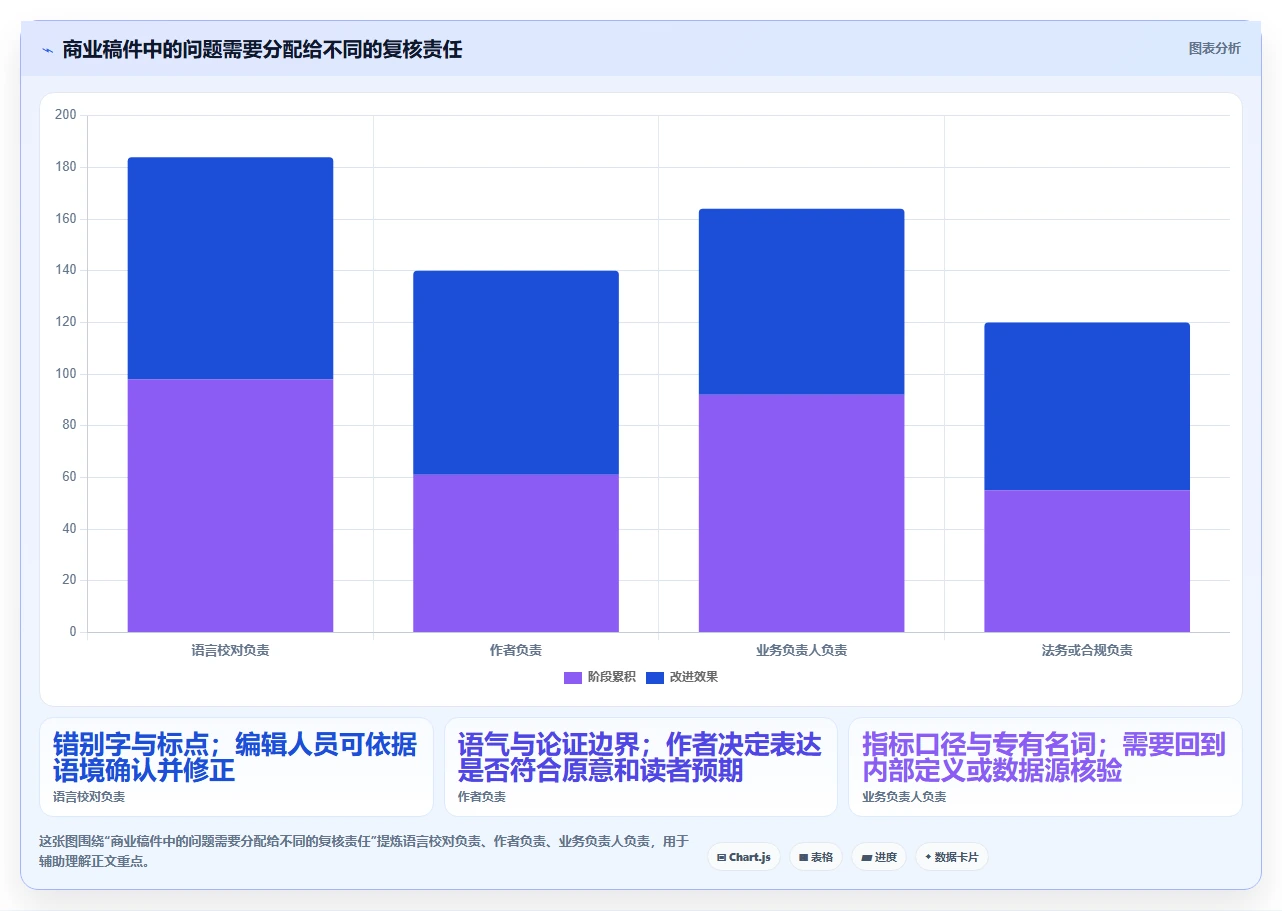This screenshot has width=1282, height=911.
Task: Toggle the 阶段累积 legend purple swatch
Action: [573, 678]
